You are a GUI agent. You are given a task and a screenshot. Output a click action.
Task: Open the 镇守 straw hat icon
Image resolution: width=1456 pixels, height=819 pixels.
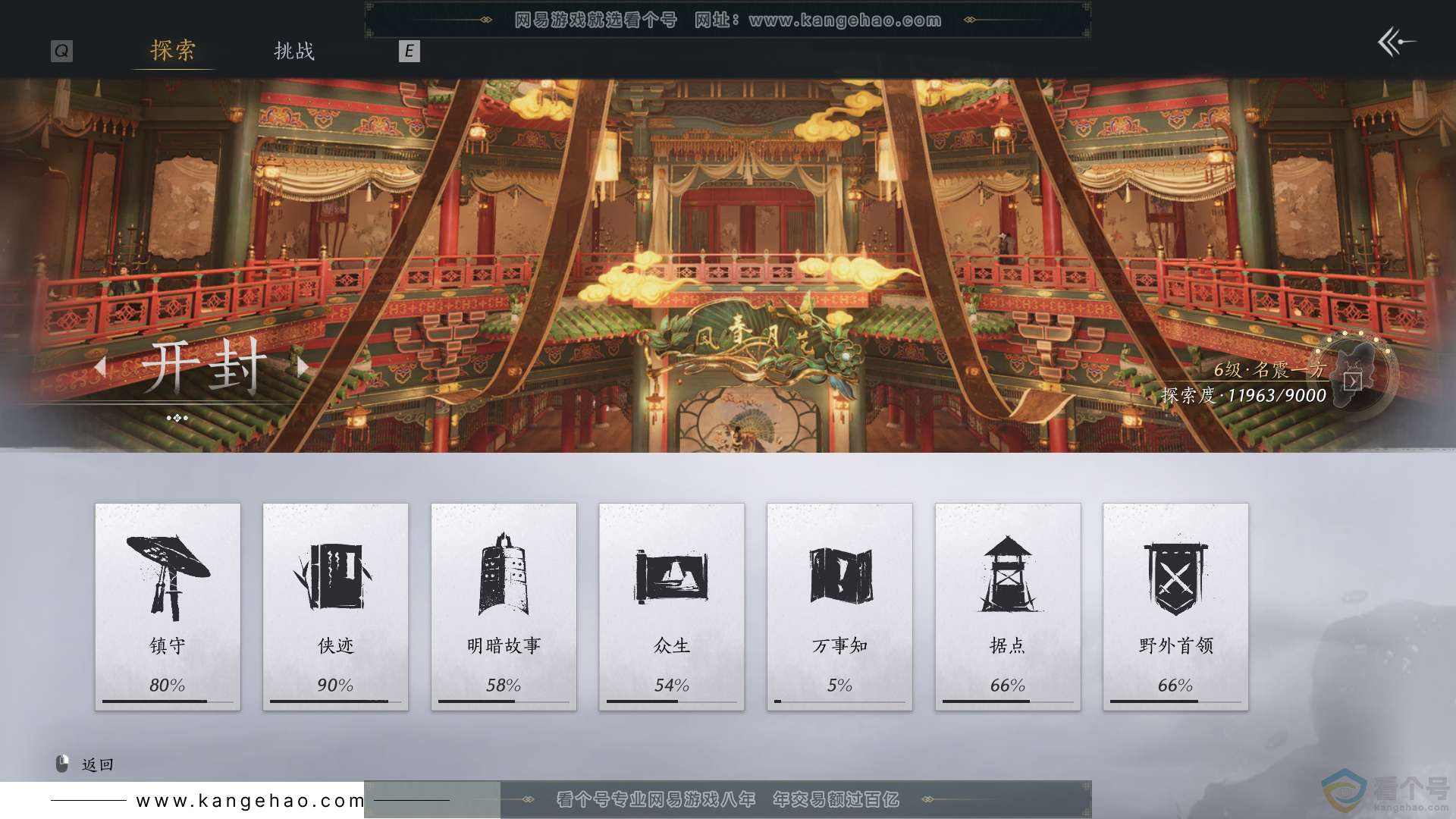tap(168, 576)
